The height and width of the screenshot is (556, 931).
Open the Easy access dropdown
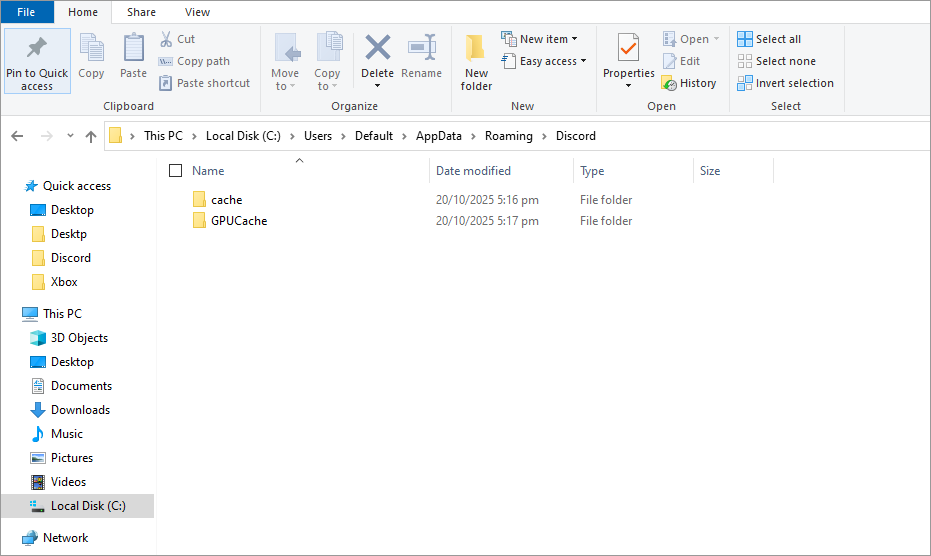pos(544,61)
